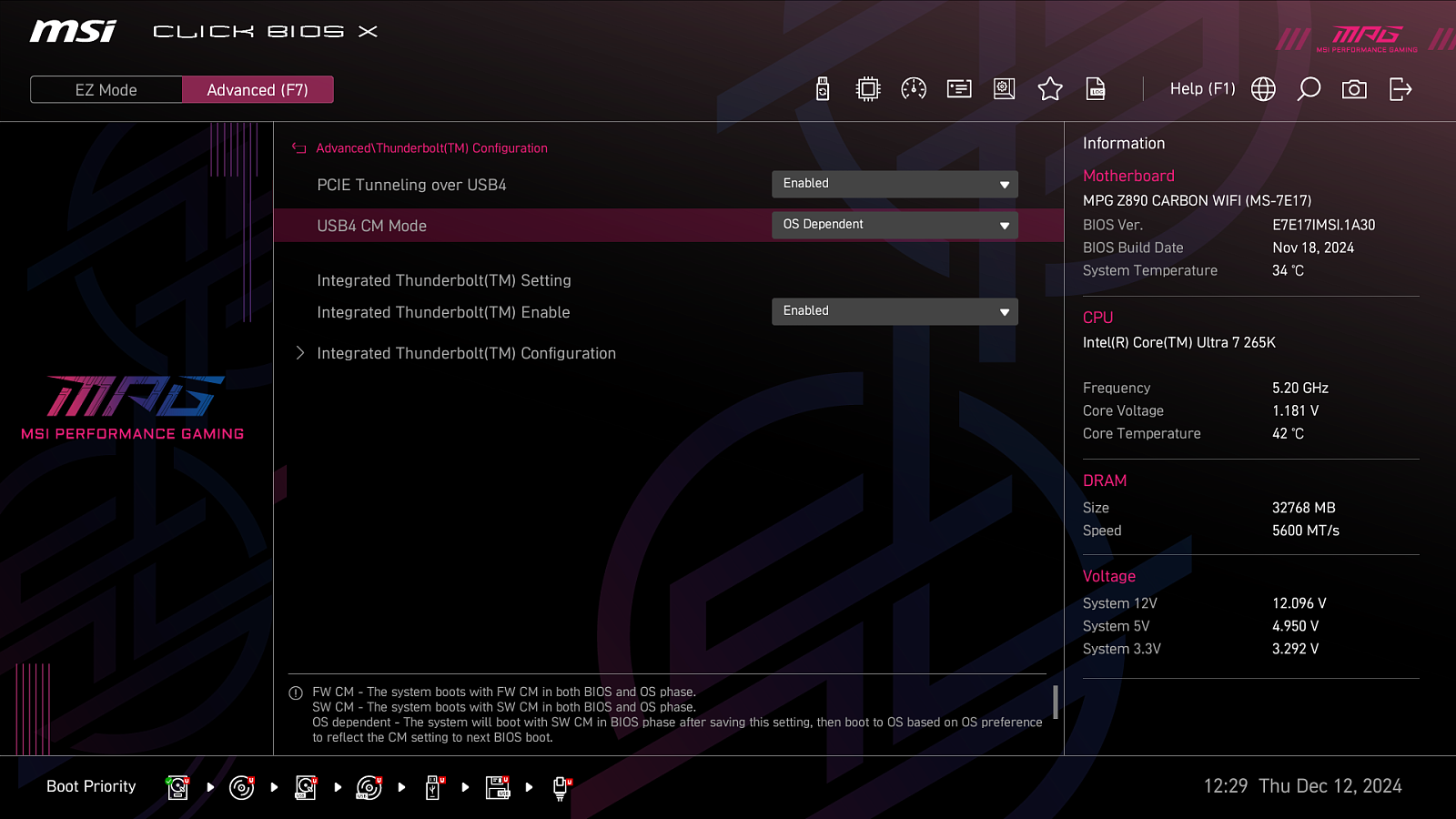Click the Voltage section heading
Image resolution: width=1456 pixels, height=819 pixels.
[1109, 576]
